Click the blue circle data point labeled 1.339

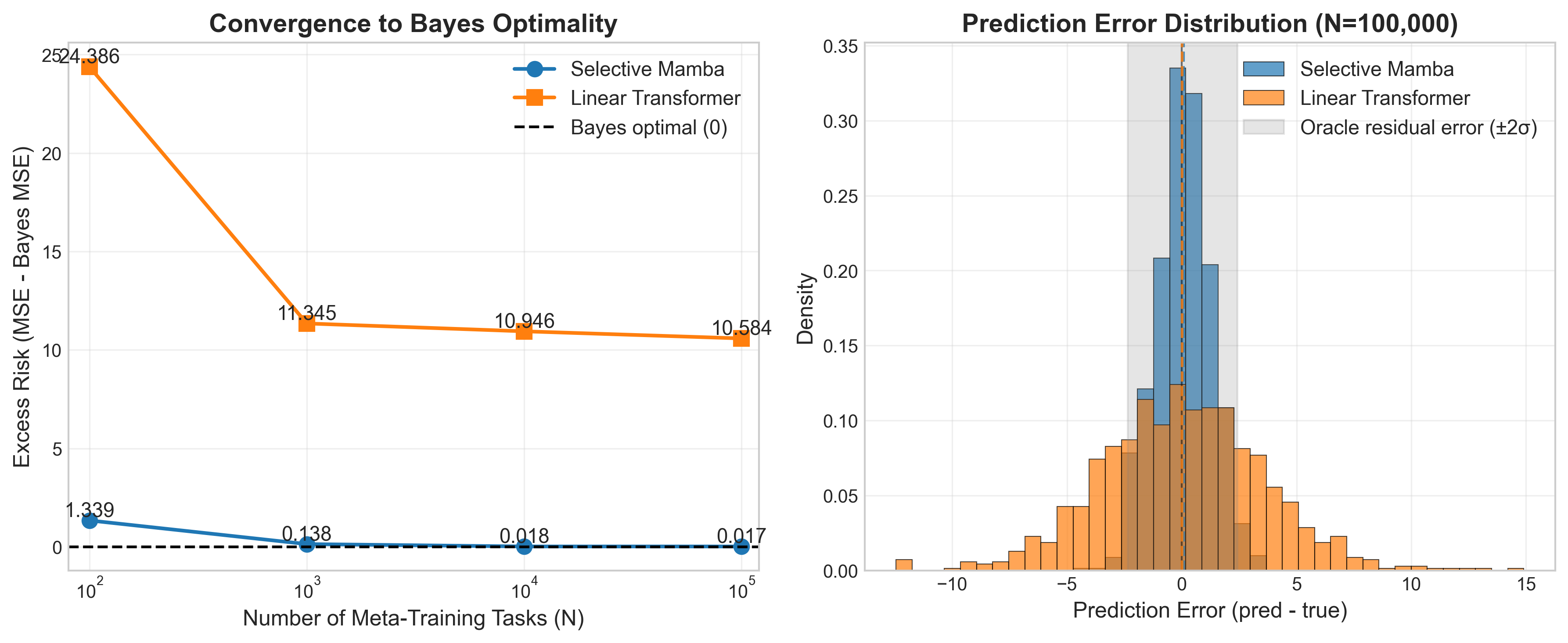pos(90,521)
